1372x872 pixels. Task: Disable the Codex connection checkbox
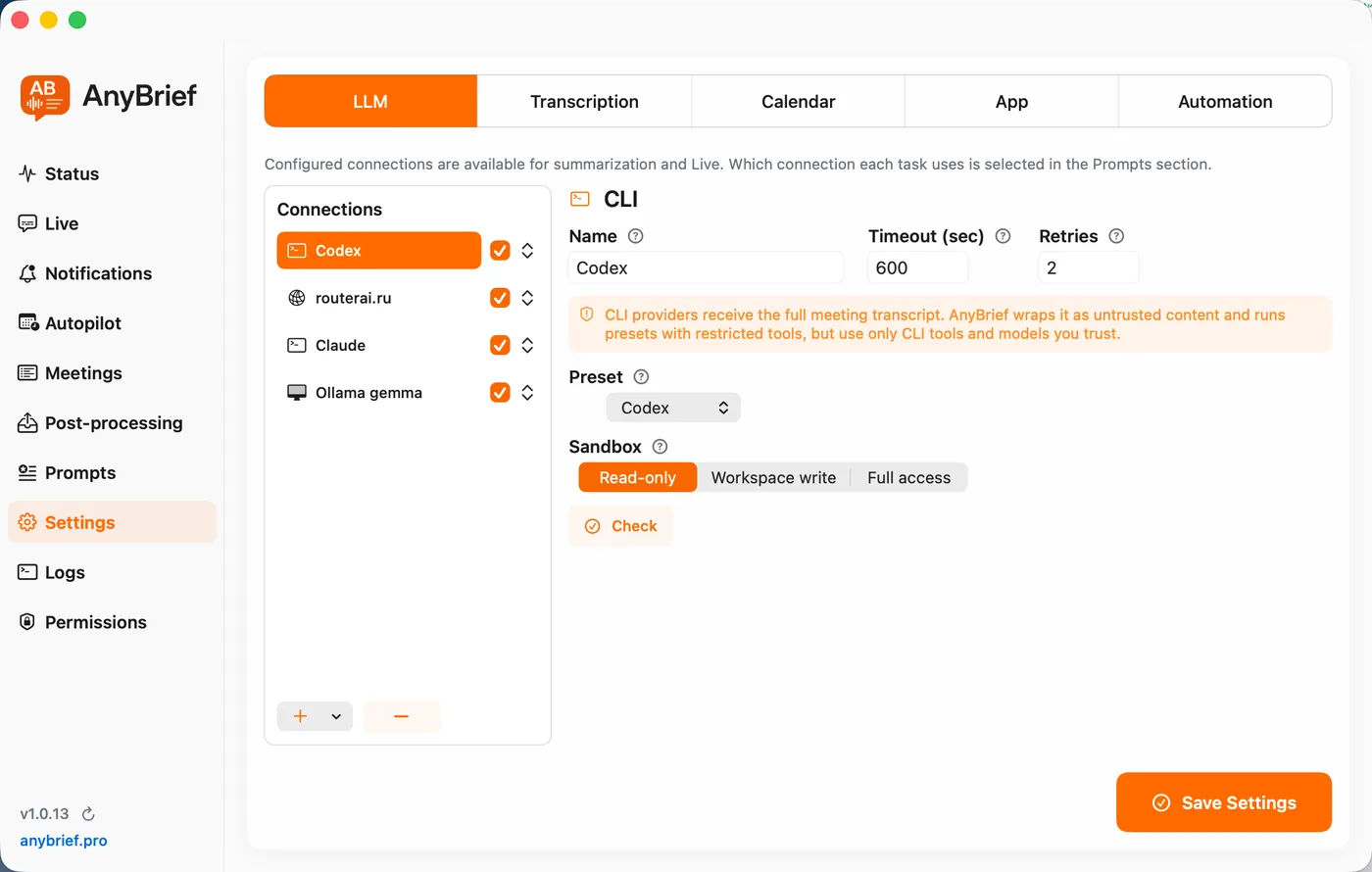pyautogui.click(x=500, y=251)
